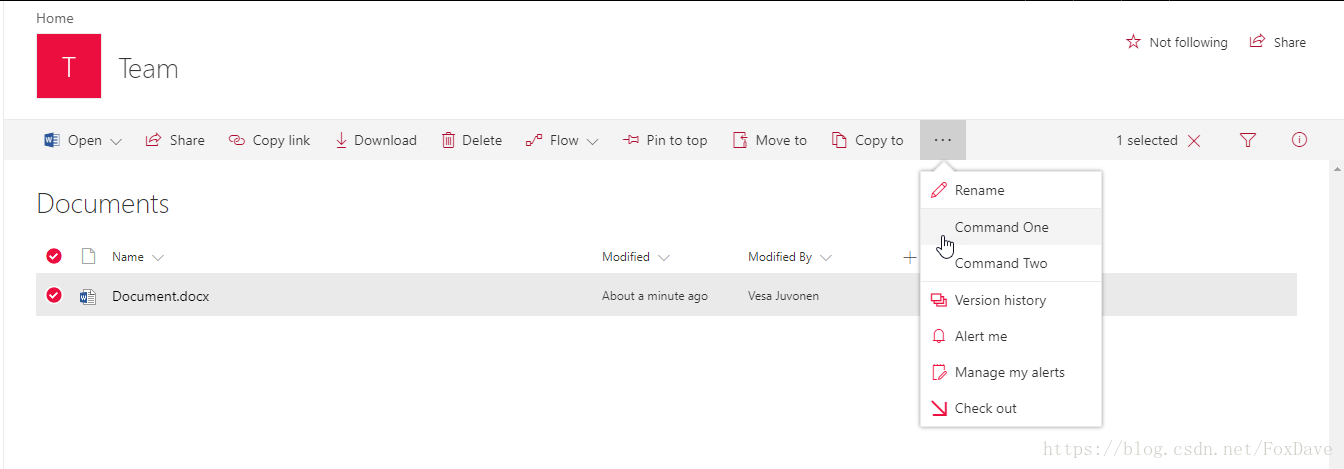Screen dimensions: 1344x469
Task: Clear selection with the X icon
Action: 1194,141
